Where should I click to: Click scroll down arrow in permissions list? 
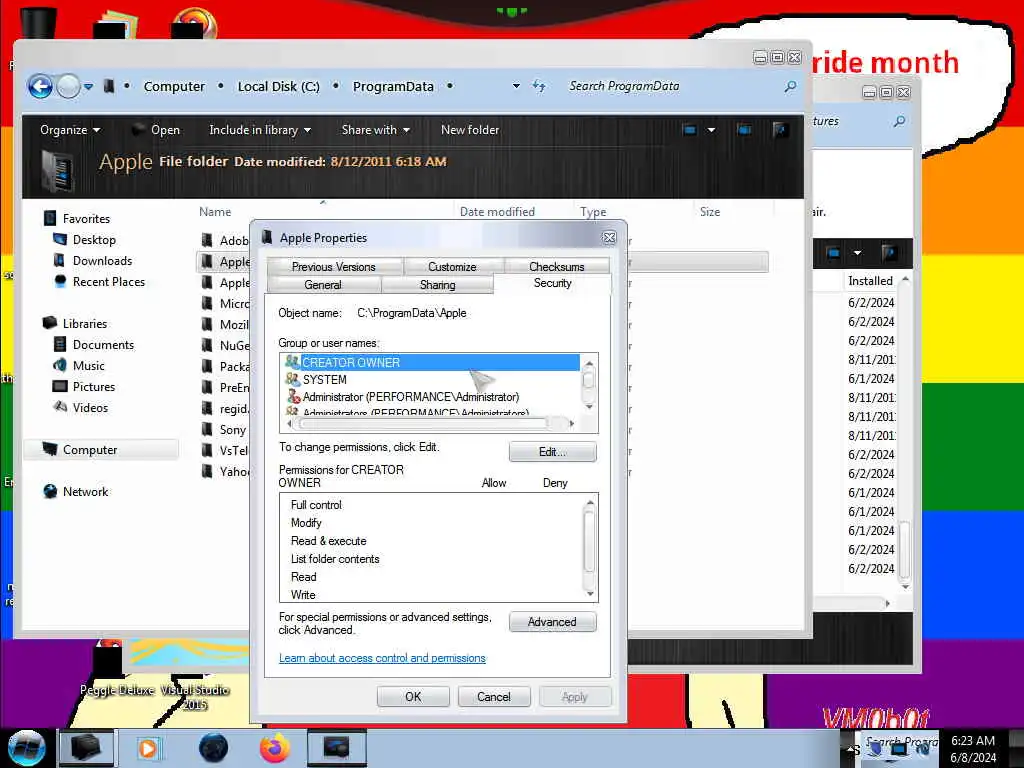590,594
